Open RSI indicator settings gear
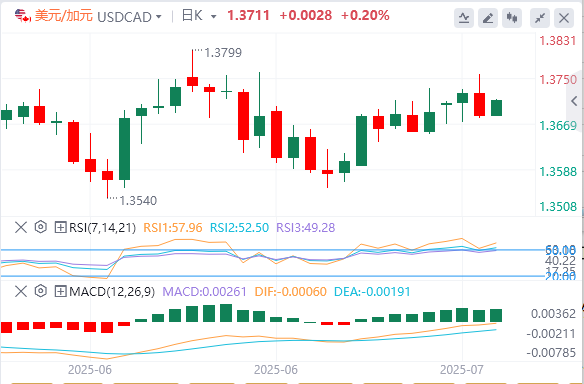The height and width of the screenshot is (384, 584). coord(41,227)
